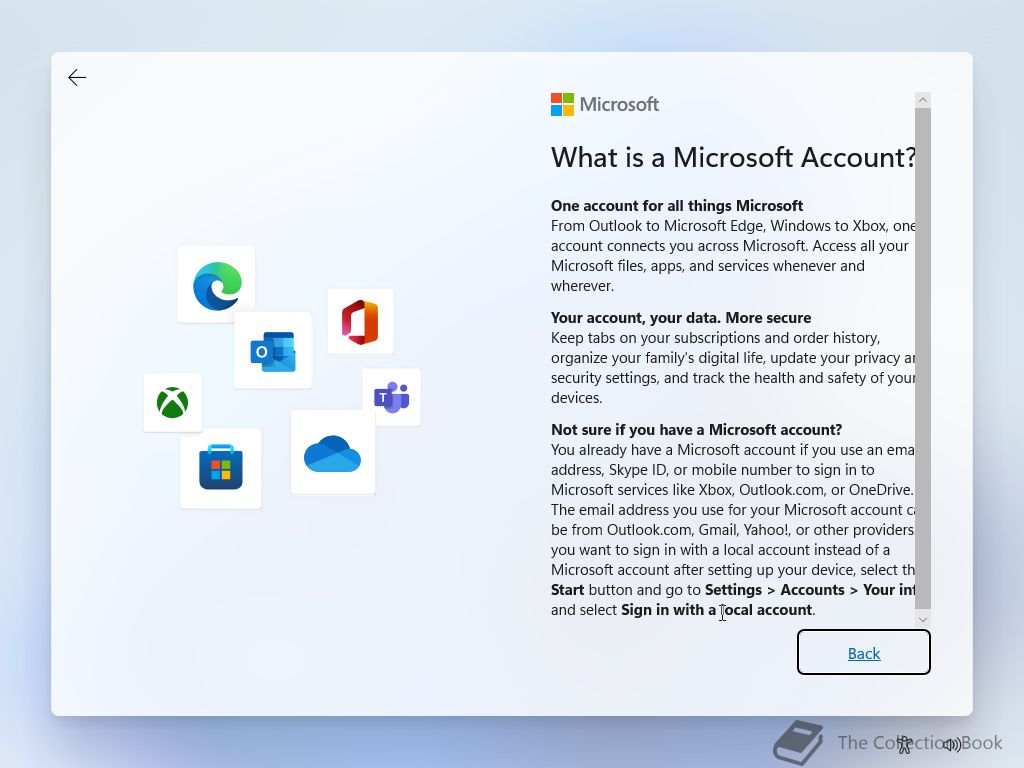Click the bold "Accounts" word in the text
The height and width of the screenshot is (768, 1024).
[812, 590]
